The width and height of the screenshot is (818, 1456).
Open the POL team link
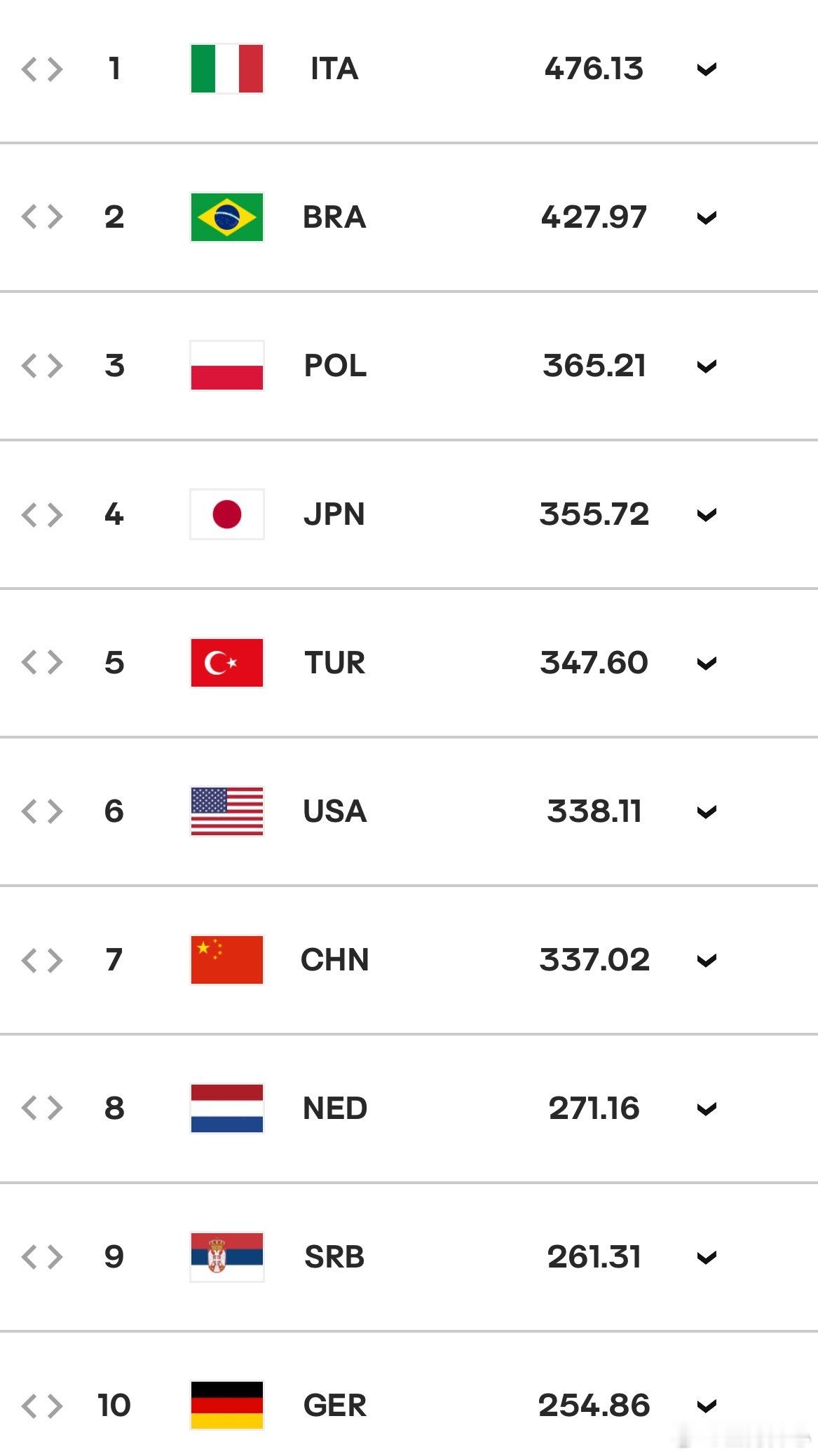(335, 366)
